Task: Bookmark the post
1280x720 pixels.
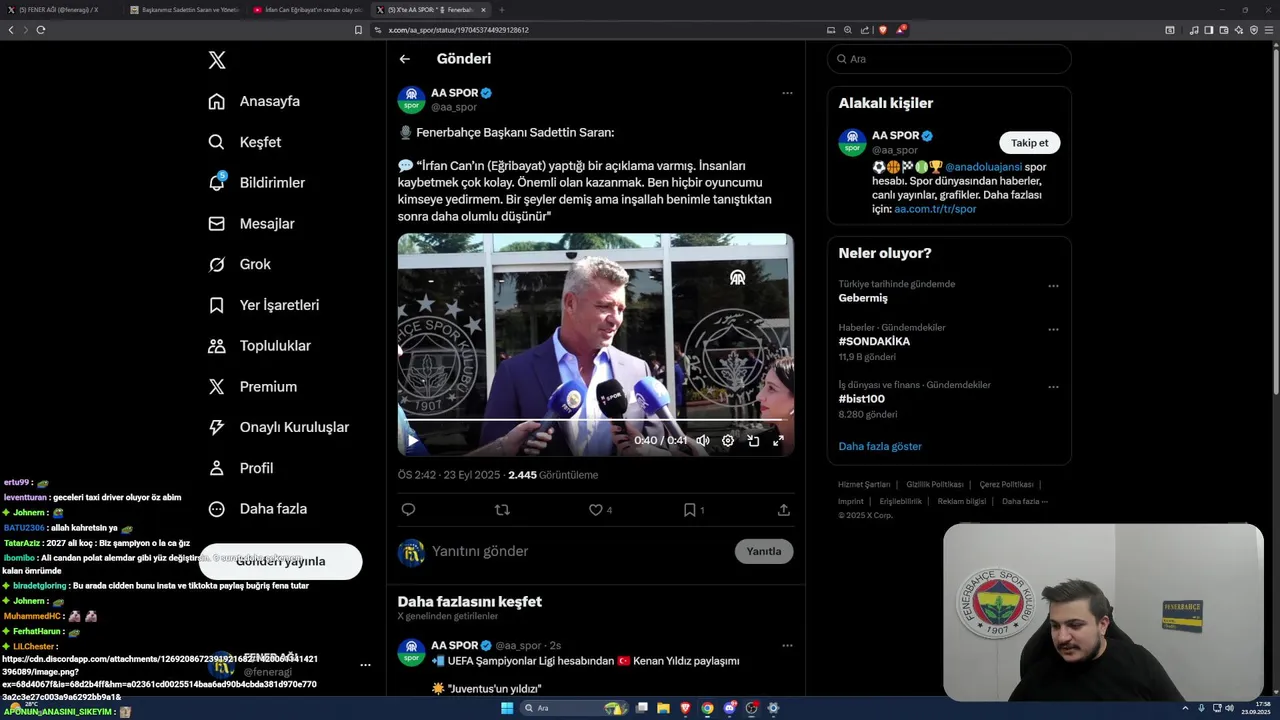Action: pyautogui.click(x=690, y=510)
